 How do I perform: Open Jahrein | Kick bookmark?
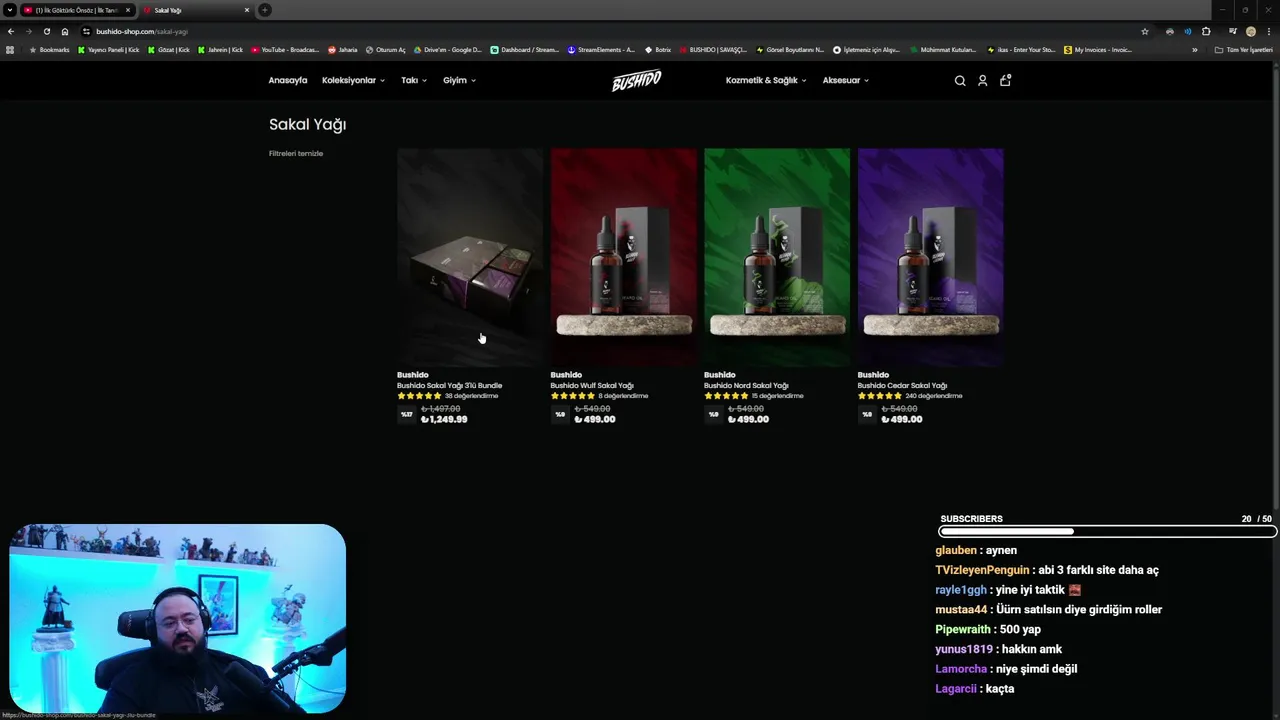[220, 50]
